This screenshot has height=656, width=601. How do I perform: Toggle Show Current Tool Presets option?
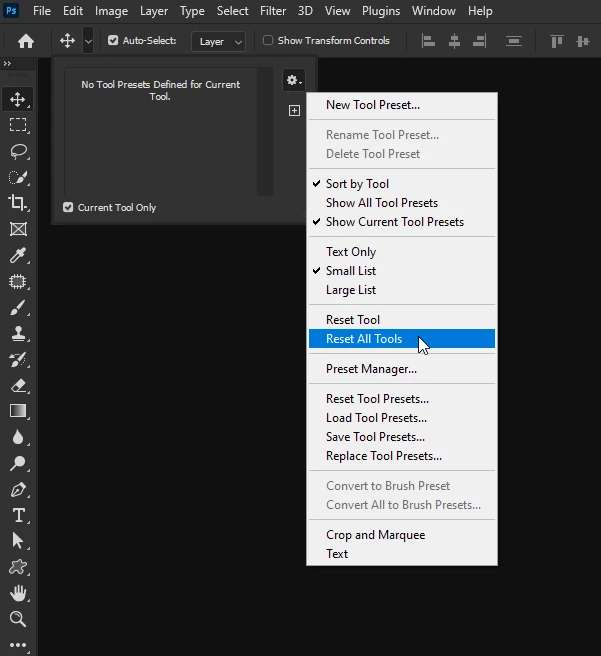395,222
